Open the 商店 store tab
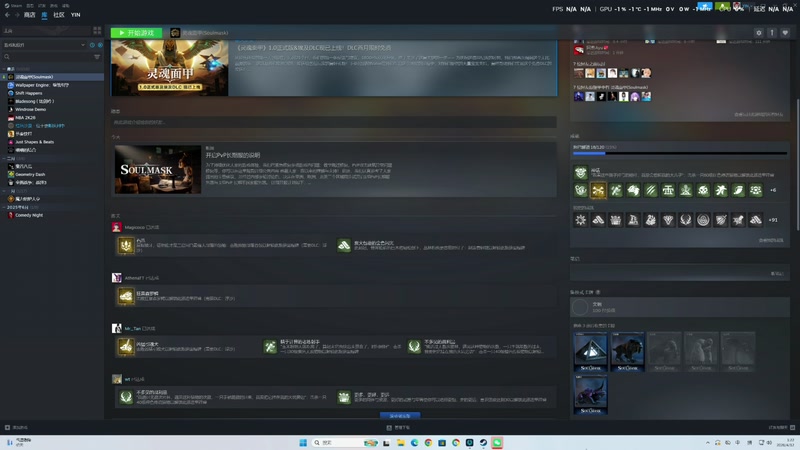 coord(30,15)
